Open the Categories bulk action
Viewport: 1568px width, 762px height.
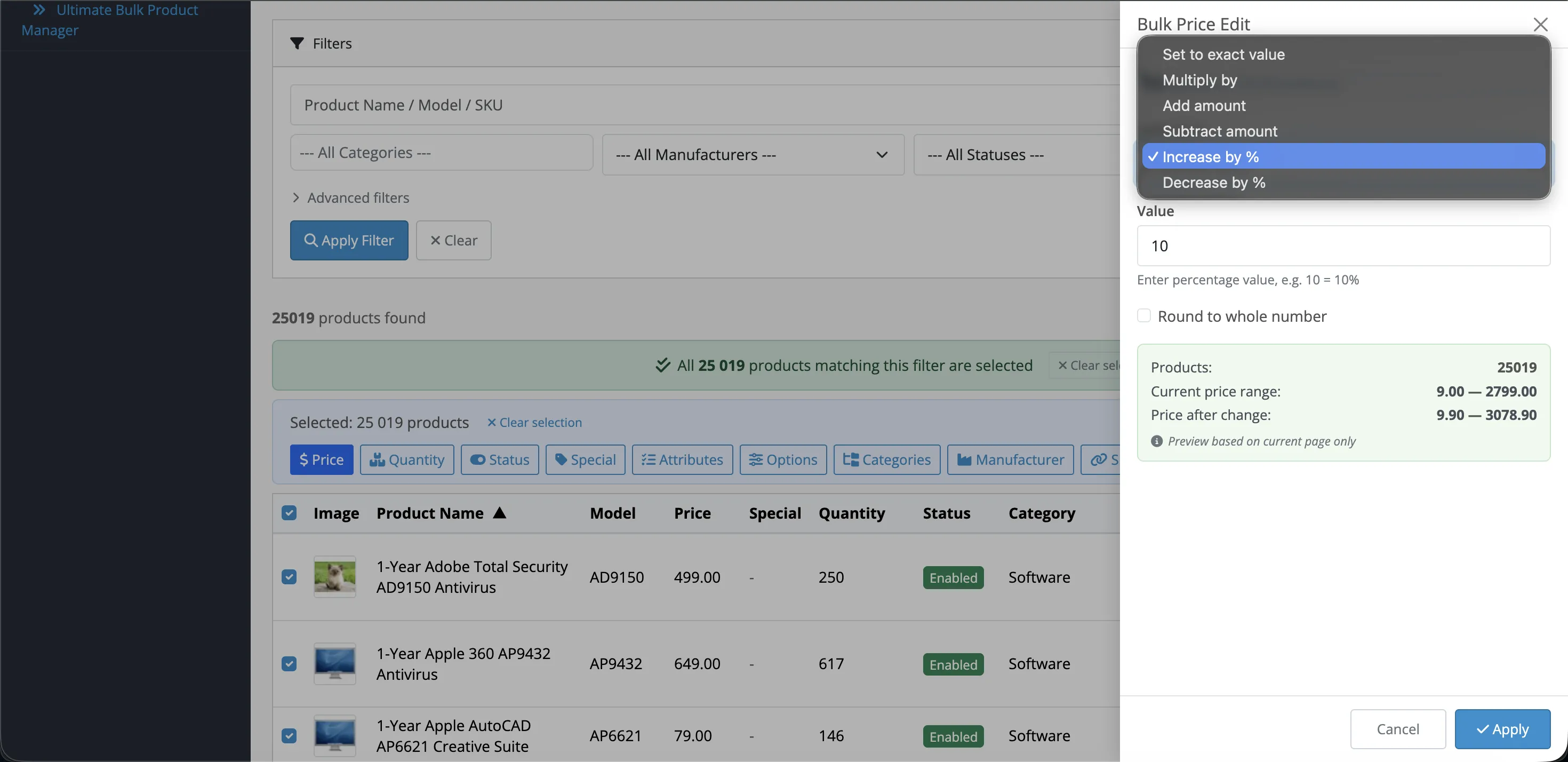[x=887, y=459]
